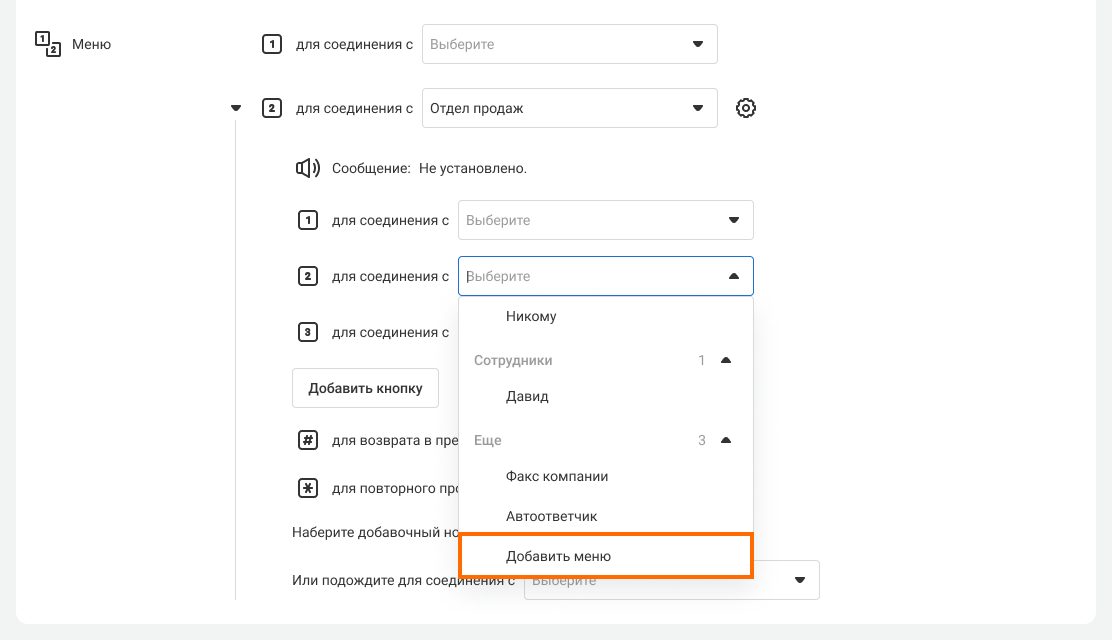
Task: Open the Отдел продаж dropdown
Action: 570,108
